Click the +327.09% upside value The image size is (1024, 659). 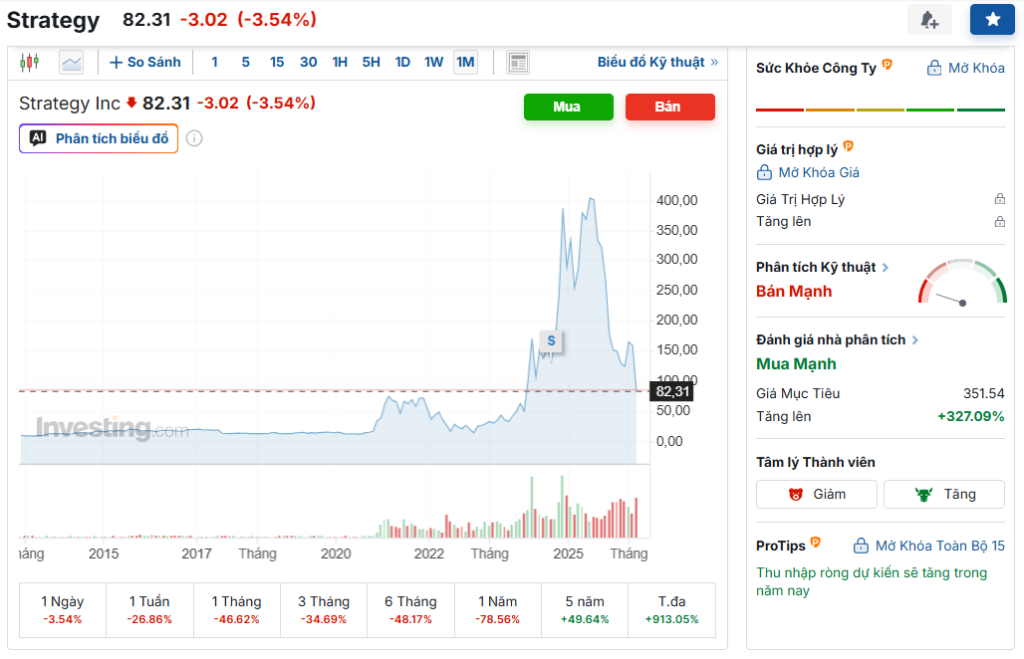pyautogui.click(x=971, y=416)
